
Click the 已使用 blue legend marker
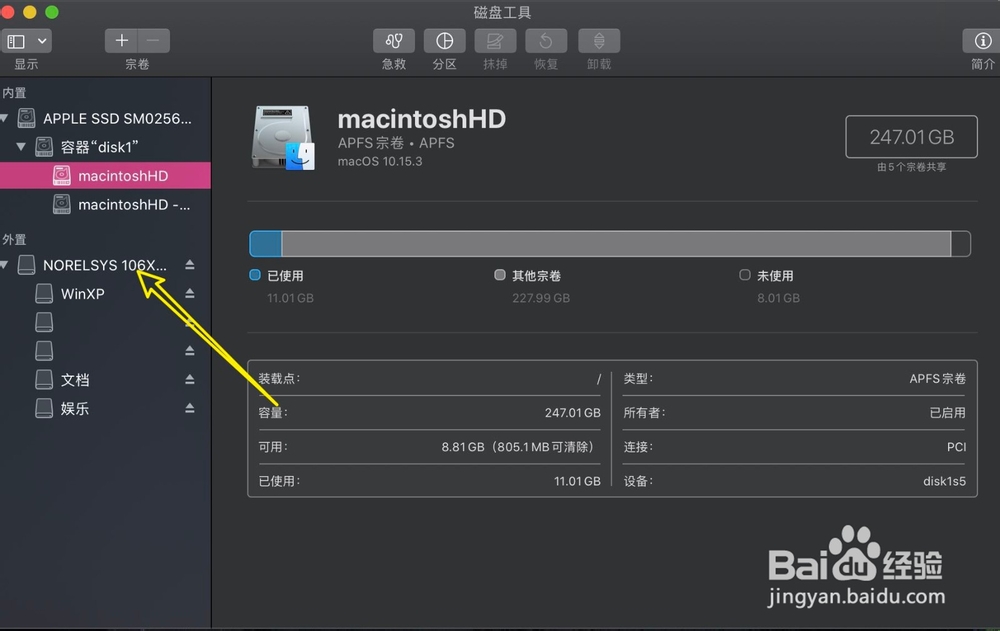point(255,275)
